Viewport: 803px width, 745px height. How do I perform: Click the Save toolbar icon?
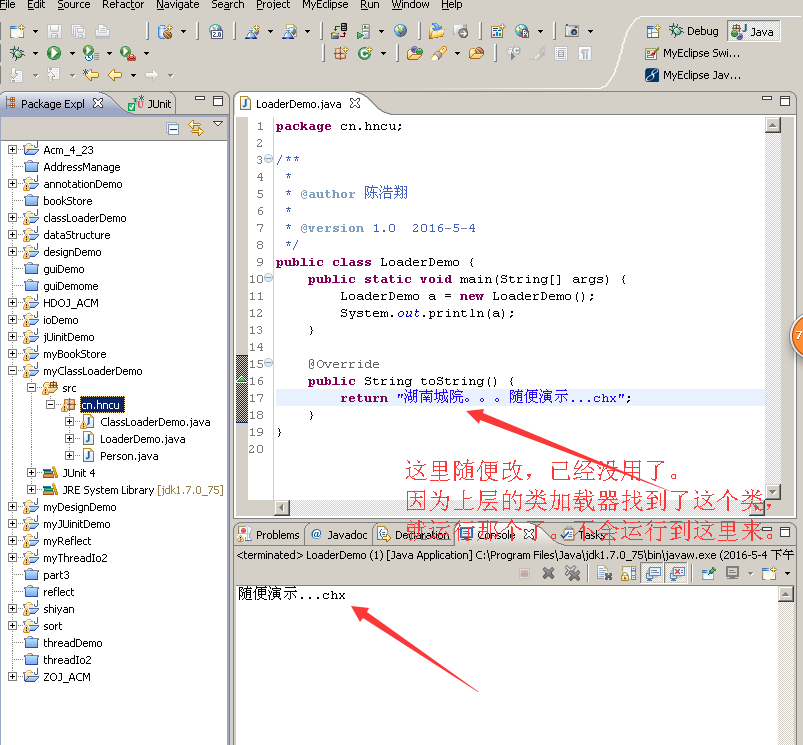click(54, 31)
